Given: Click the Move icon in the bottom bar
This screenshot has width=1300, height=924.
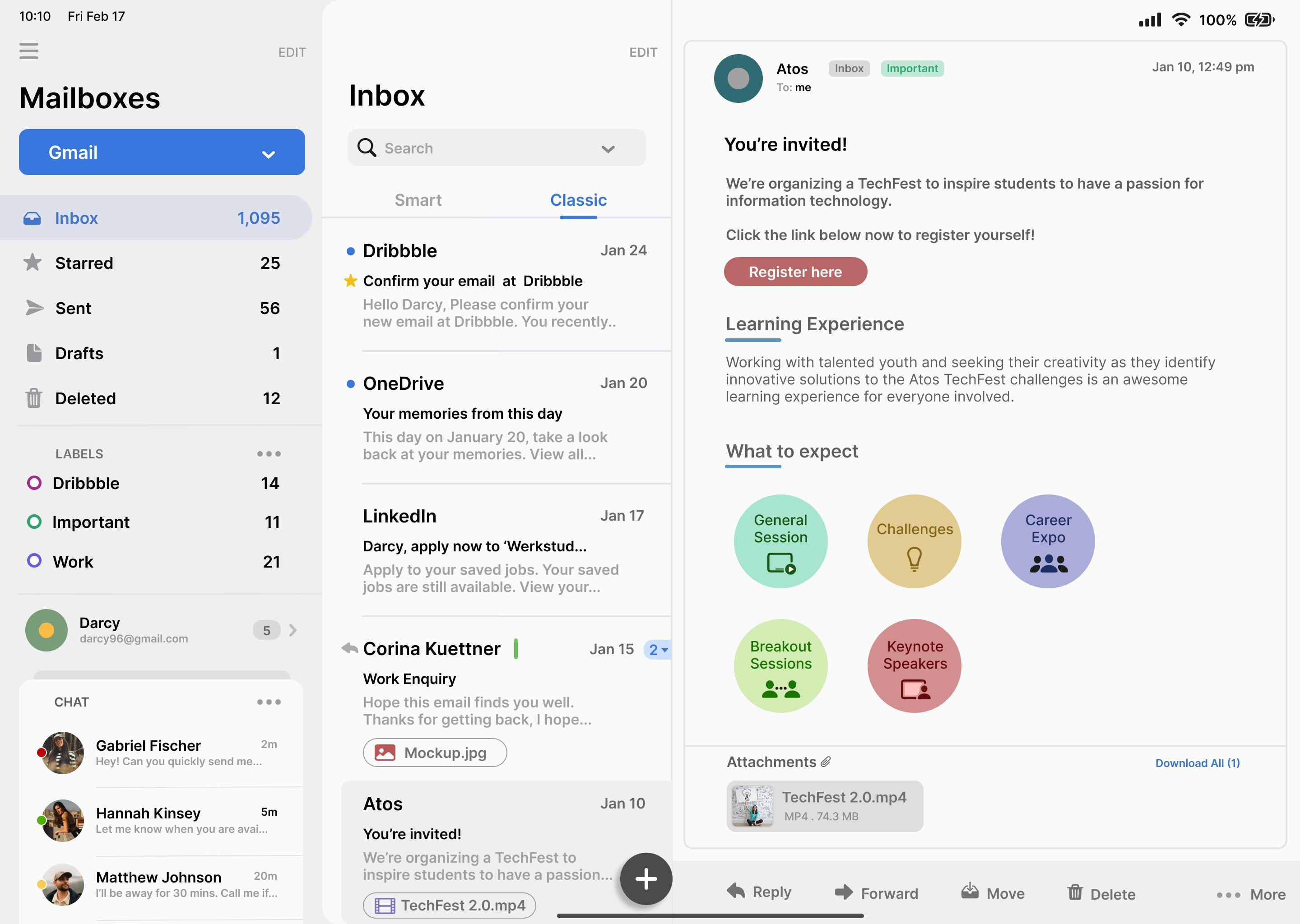Looking at the screenshot, I should 970,891.
